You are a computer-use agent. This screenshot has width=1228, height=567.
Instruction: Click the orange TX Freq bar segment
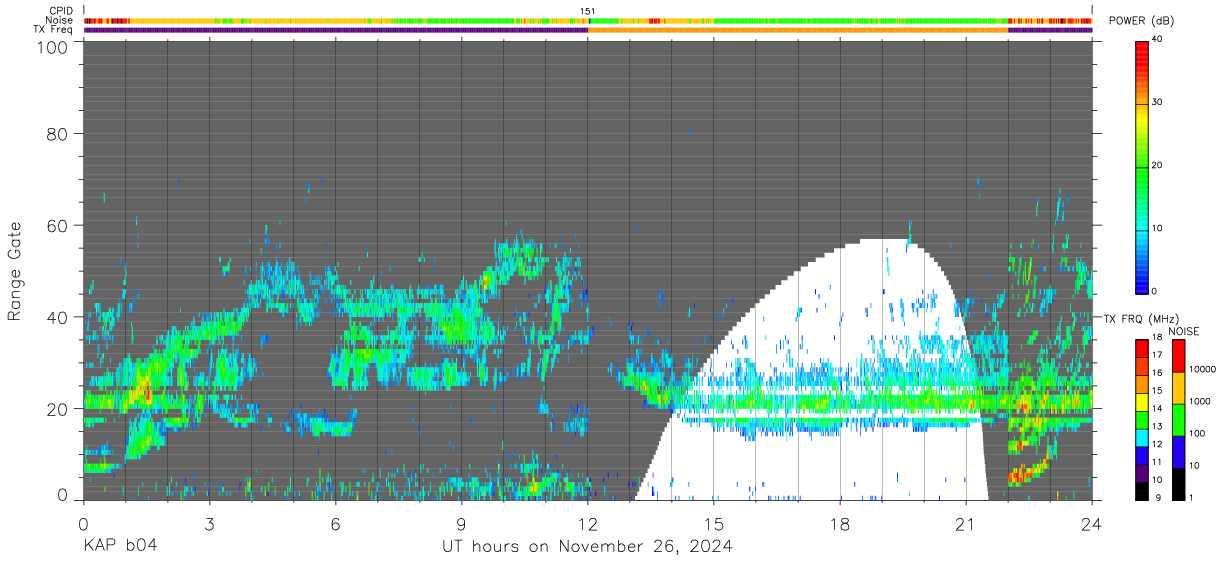(x=798, y=30)
